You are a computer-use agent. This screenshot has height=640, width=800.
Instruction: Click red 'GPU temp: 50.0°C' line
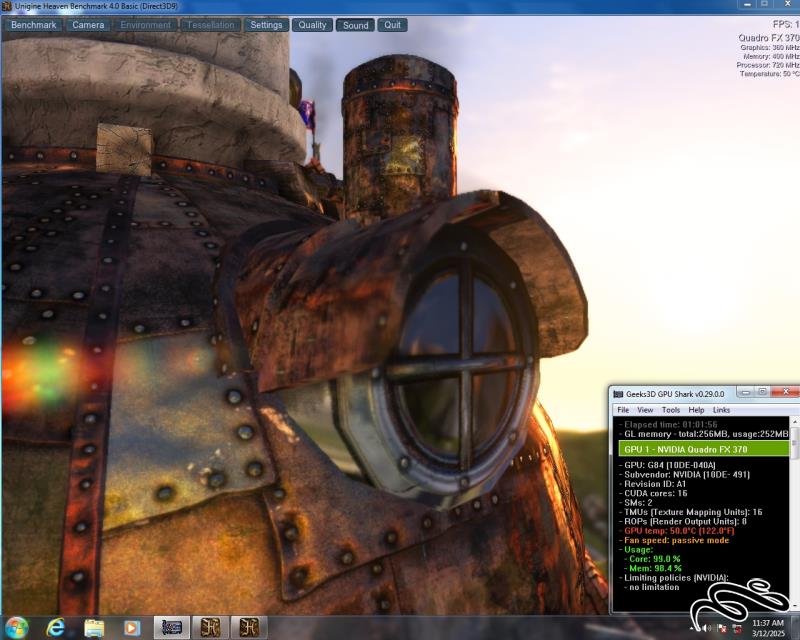677,531
